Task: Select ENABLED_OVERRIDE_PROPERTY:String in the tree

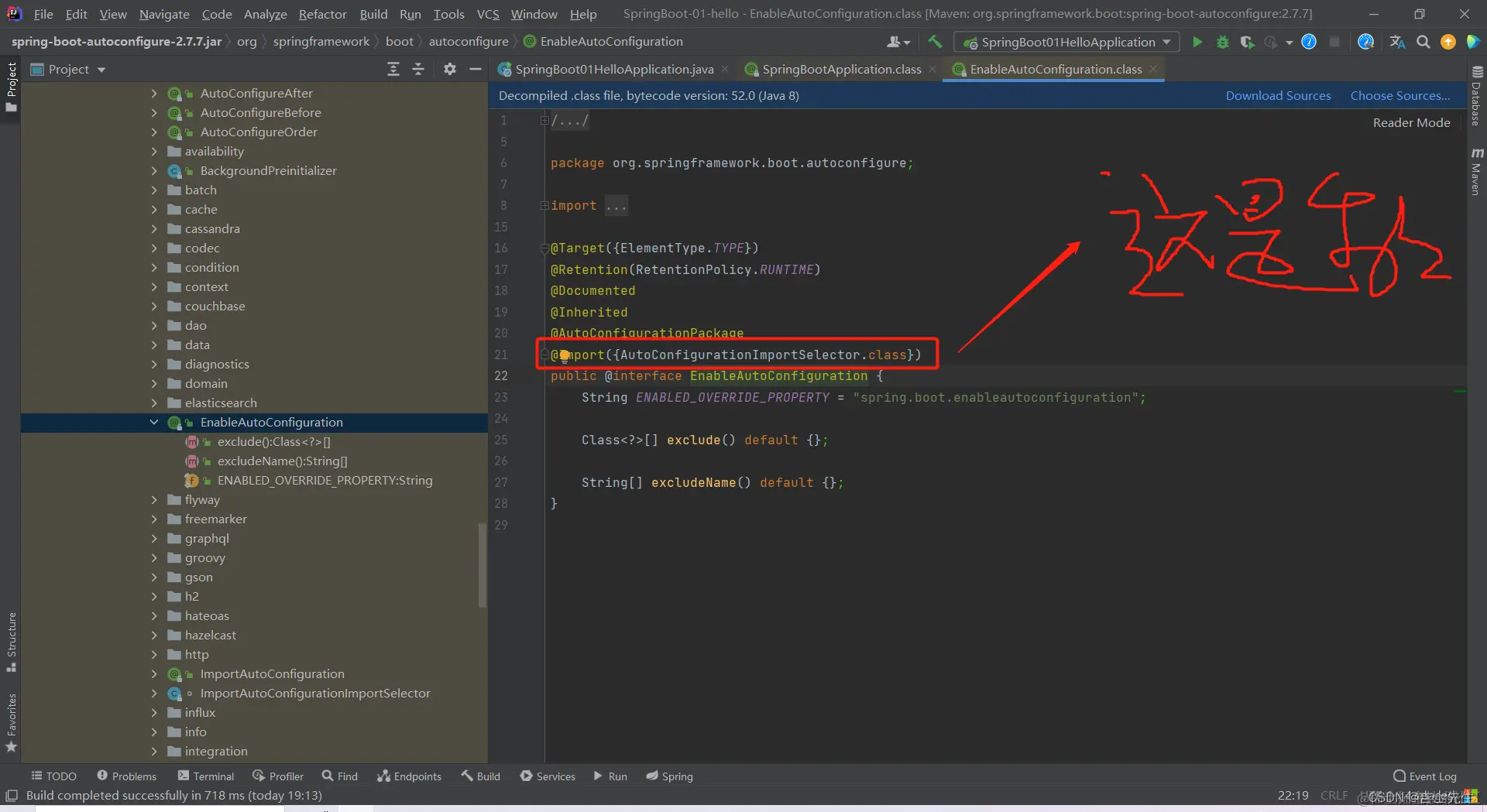Action: [x=325, y=480]
